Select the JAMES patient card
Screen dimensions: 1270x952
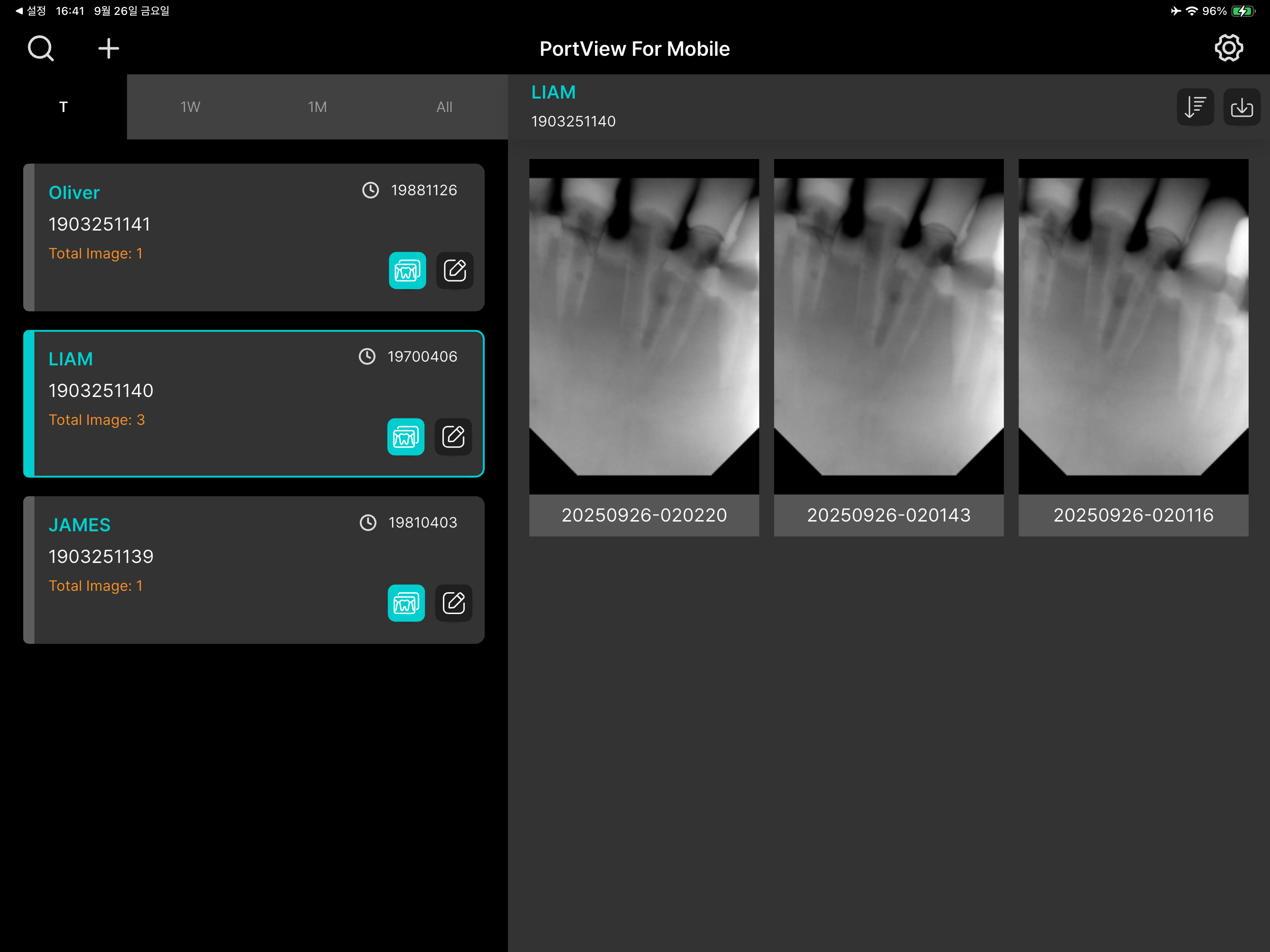pyautogui.click(x=254, y=569)
